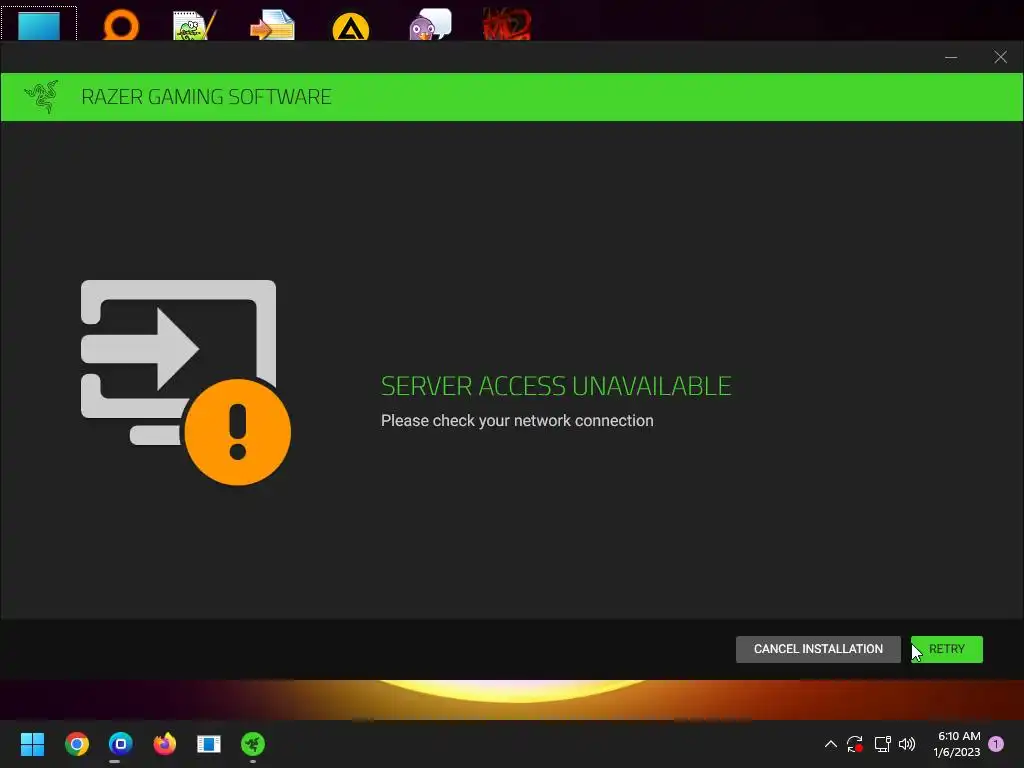Select the Pidgin purple bird desktop icon
Screen dimensions: 1024x768
tap(430, 25)
